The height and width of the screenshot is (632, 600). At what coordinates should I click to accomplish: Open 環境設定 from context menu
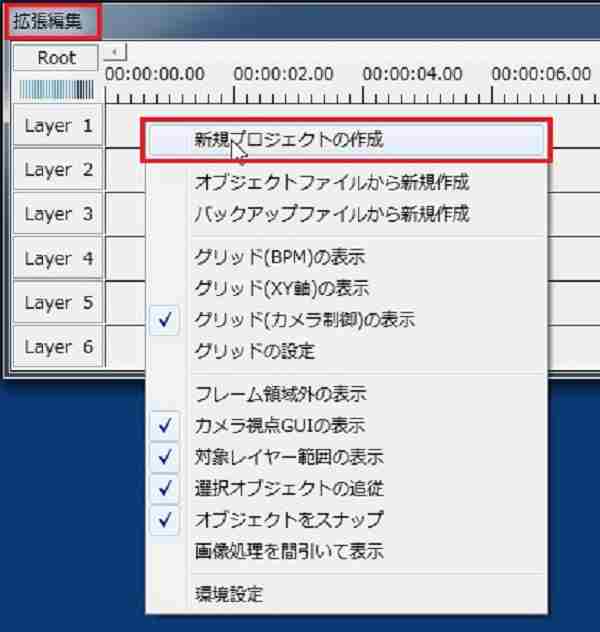[x=347, y=595]
